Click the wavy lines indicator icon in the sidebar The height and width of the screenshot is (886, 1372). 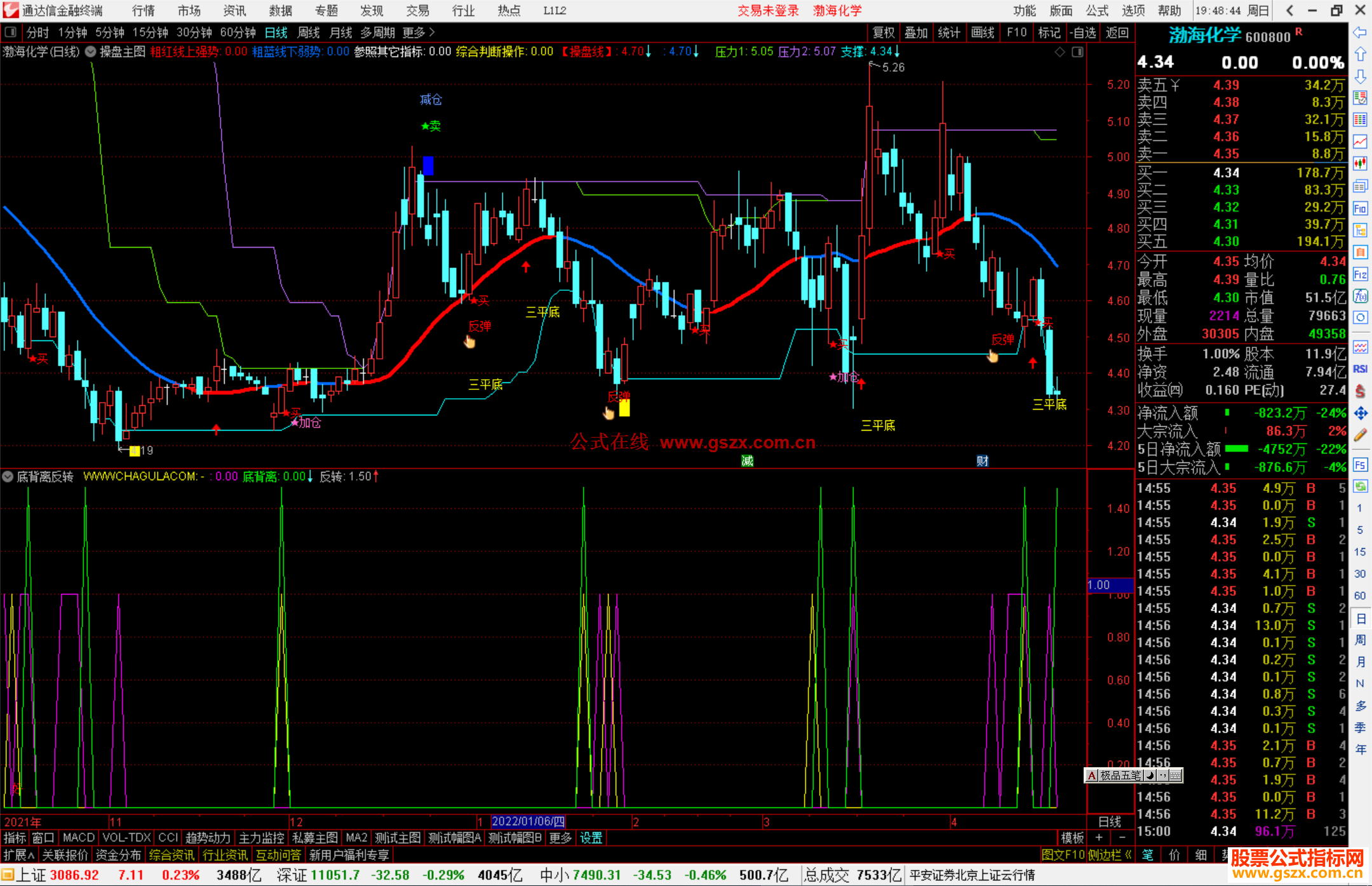point(1360,347)
